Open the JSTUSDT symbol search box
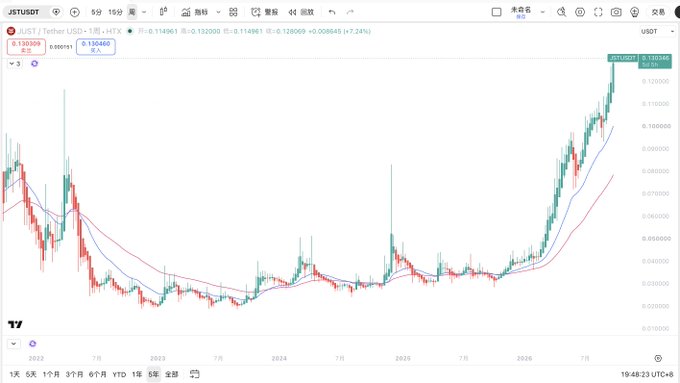 coord(24,12)
